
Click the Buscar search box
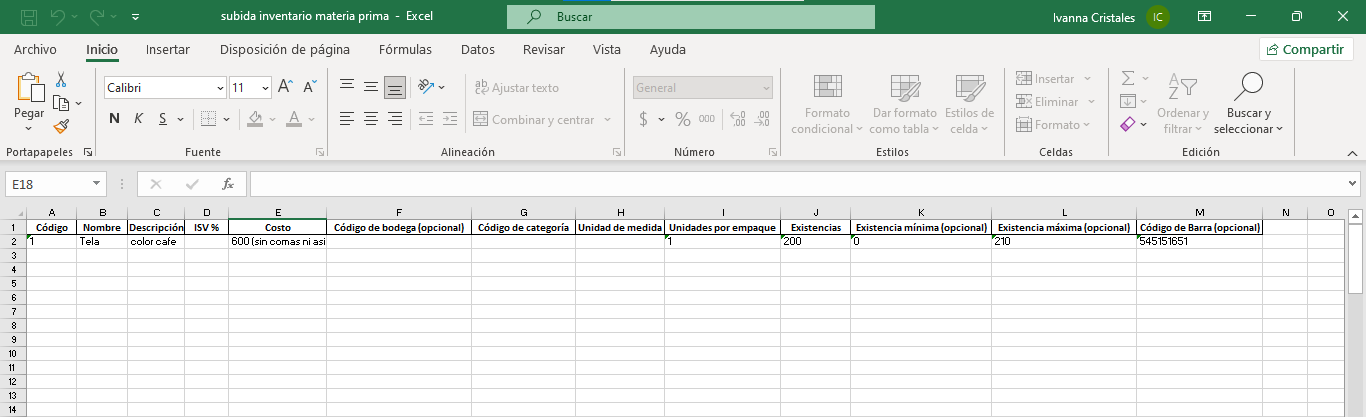pos(691,17)
